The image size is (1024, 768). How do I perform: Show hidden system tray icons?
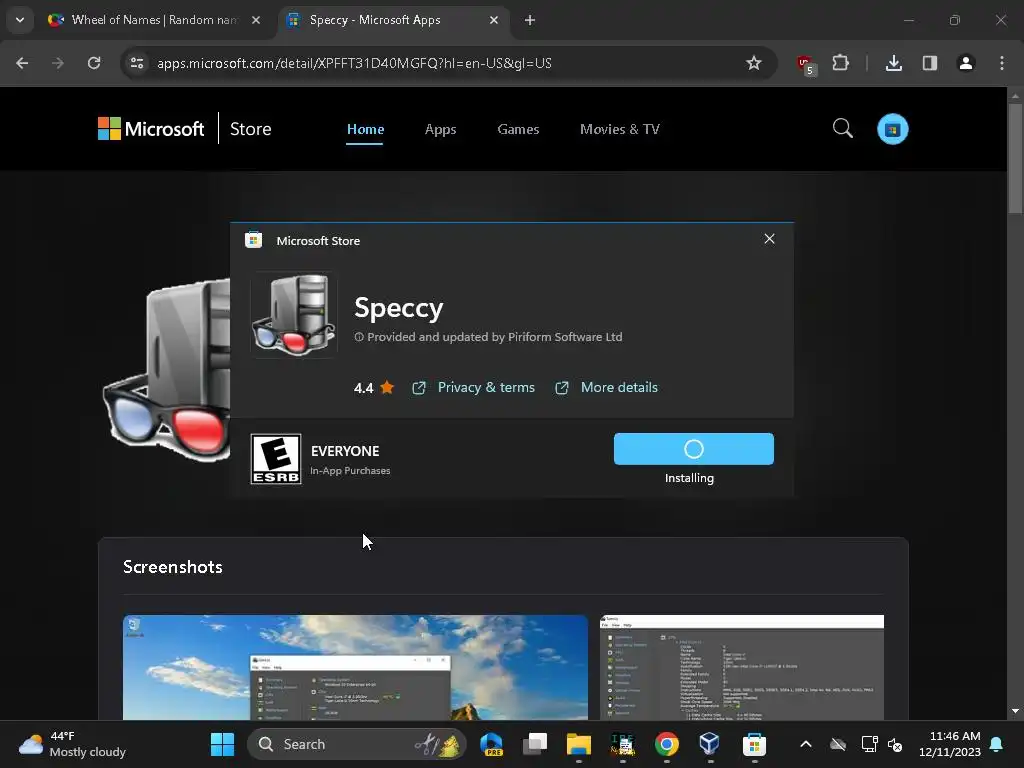point(806,744)
